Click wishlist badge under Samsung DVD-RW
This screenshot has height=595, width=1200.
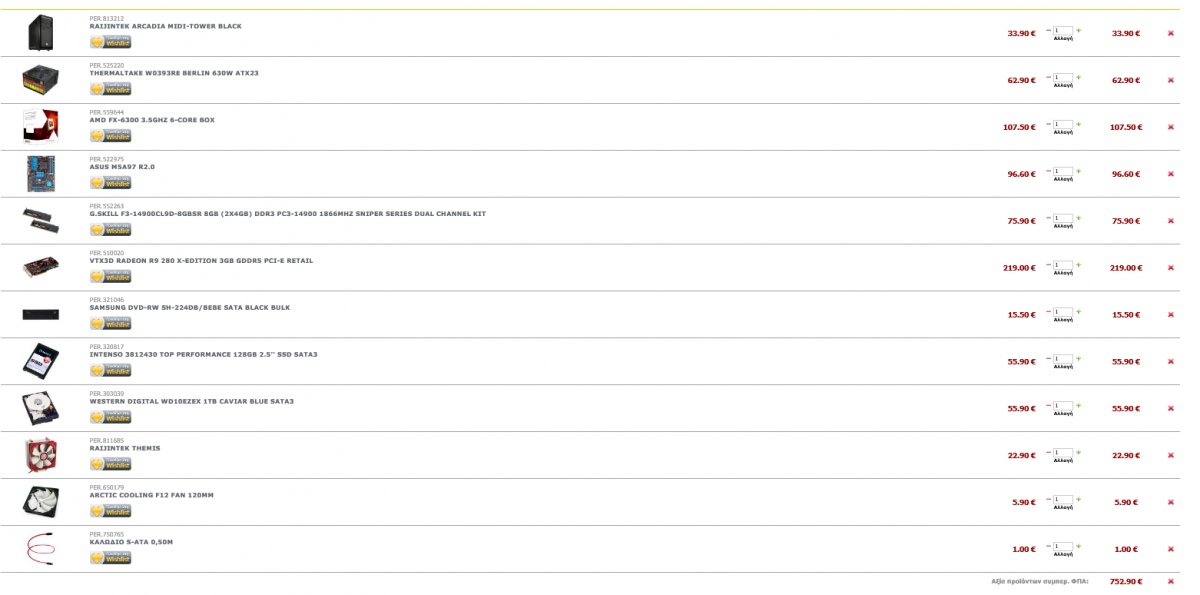click(x=110, y=324)
